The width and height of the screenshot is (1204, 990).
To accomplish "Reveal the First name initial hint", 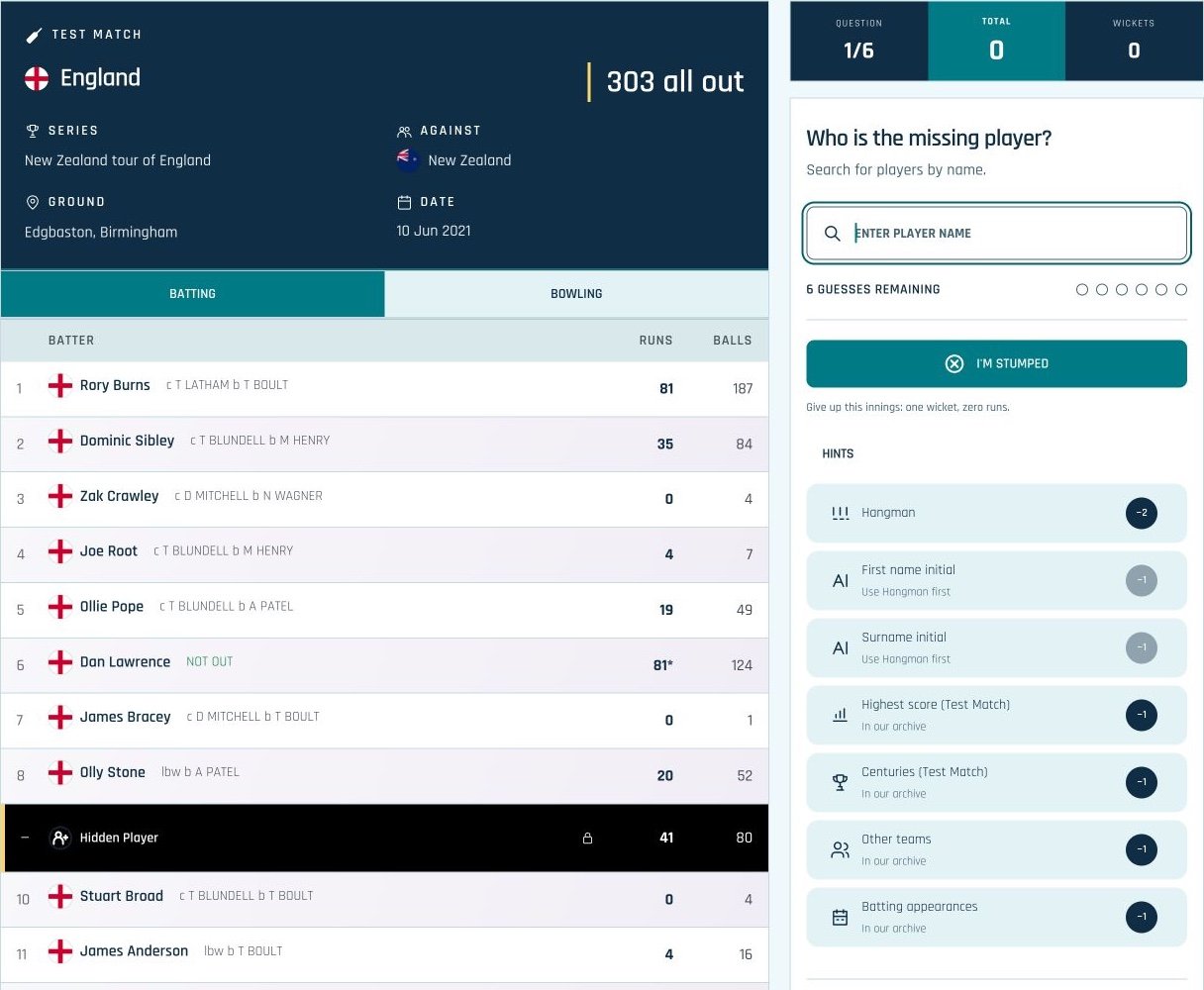I will click(x=996, y=580).
